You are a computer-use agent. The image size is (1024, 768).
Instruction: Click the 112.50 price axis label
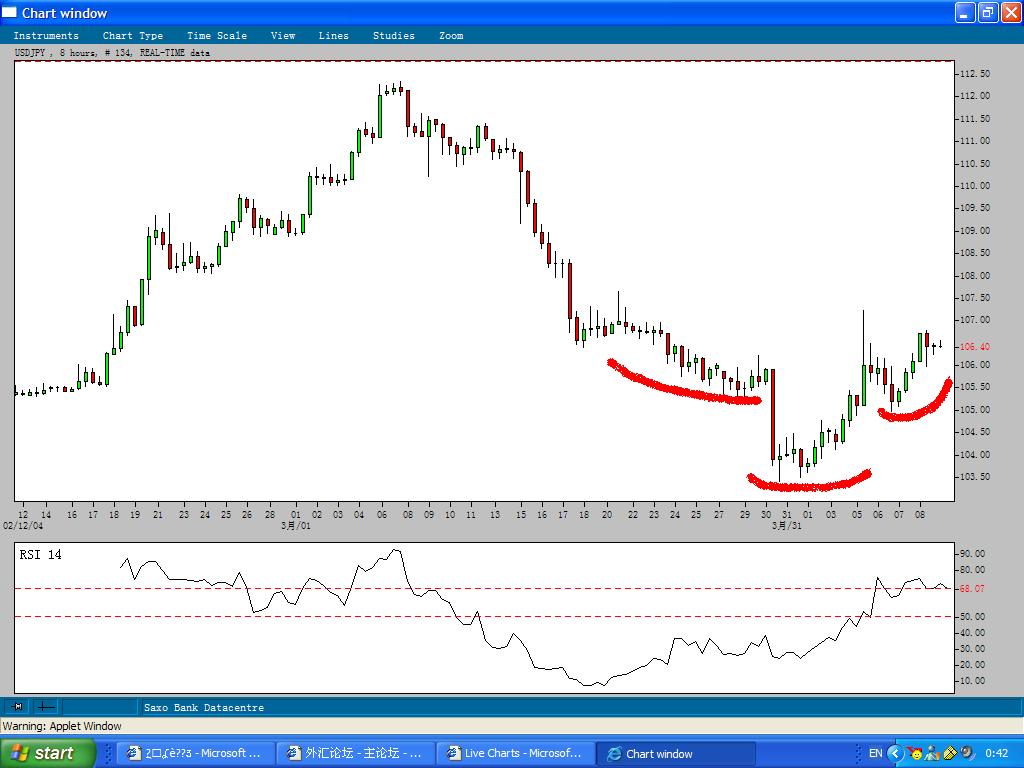tap(974, 74)
